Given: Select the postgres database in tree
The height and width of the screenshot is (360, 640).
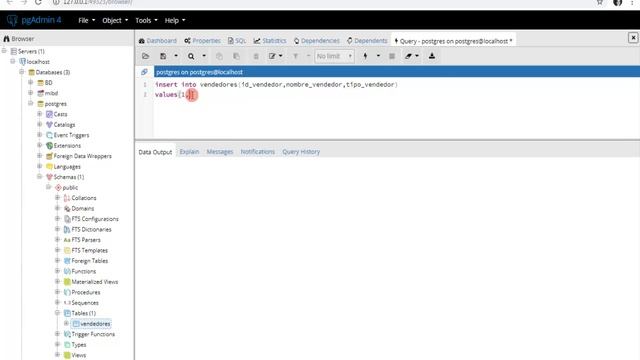Looking at the screenshot, I should (x=56, y=104).
